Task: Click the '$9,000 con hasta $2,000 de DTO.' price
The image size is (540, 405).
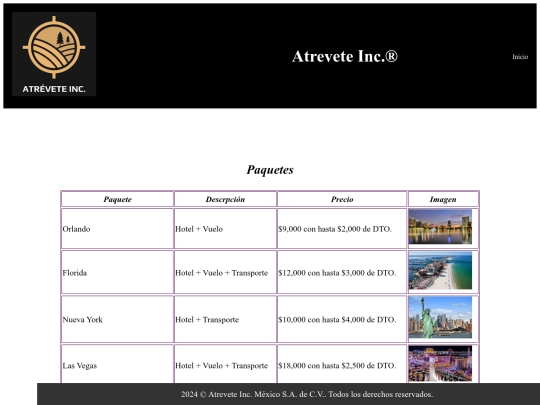Action: (x=335, y=229)
